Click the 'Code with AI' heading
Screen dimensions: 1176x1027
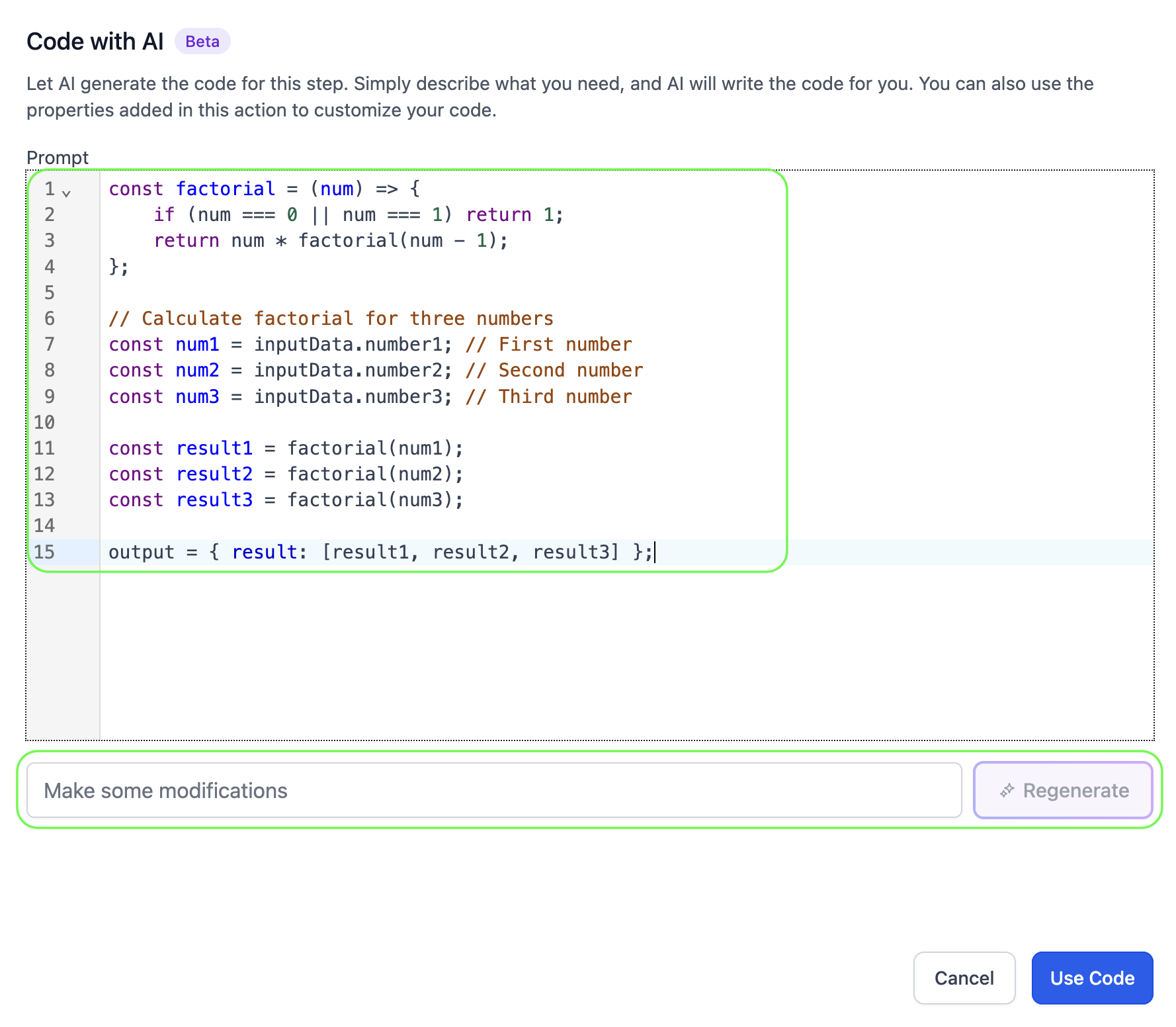[x=95, y=41]
